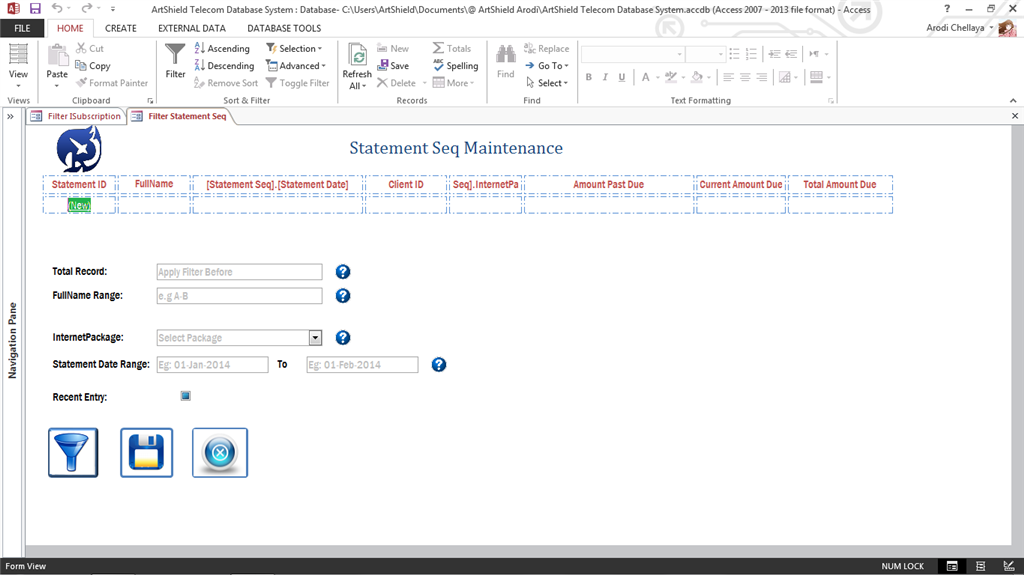Click Format Painter brush
Image resolution: width=1024 pixels, height=575 pixels.
[x=112, y=83]
